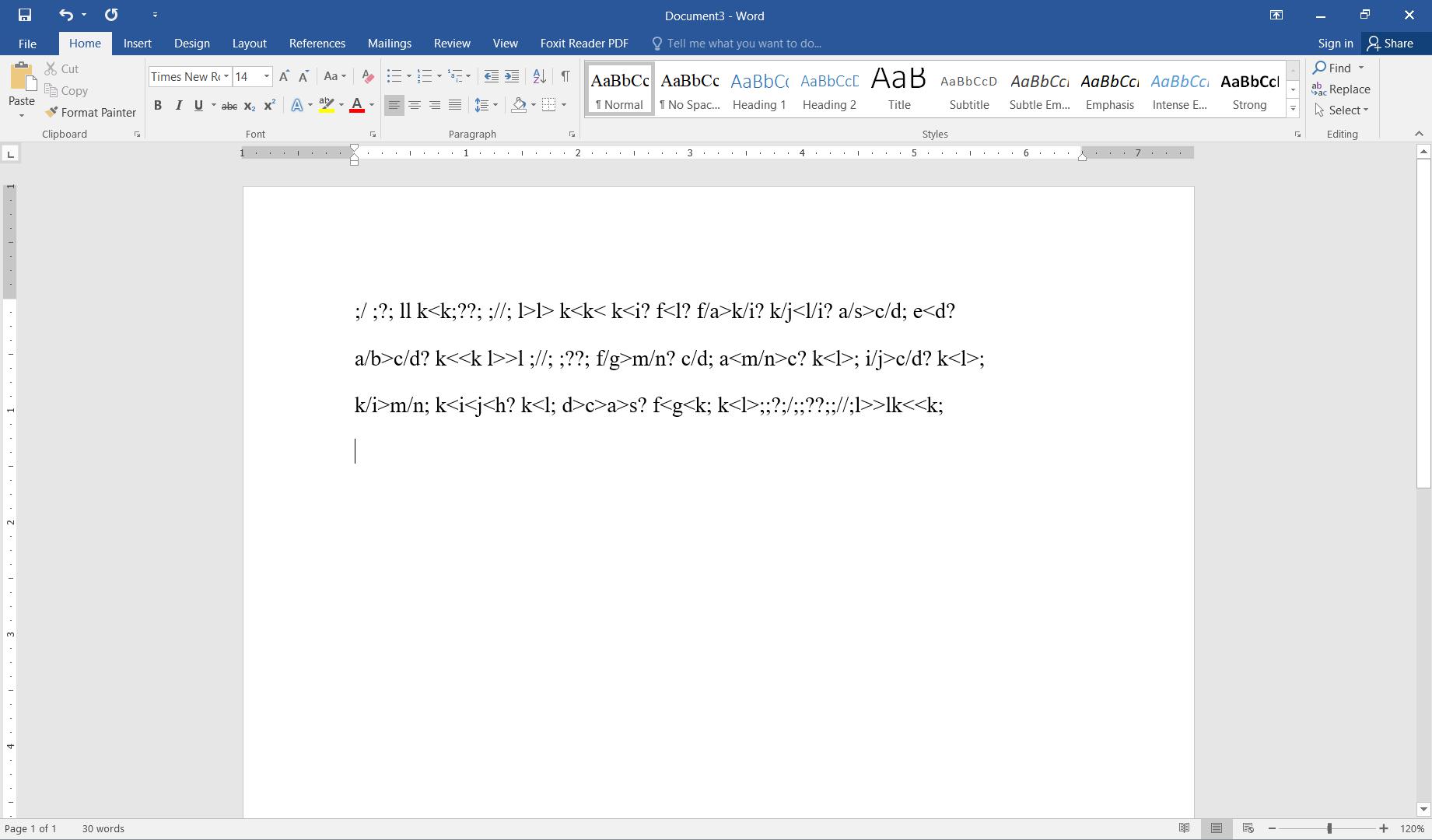Click the Replace button
Viewport: 1432px width, 840px height.
(x=1340, y=89)
